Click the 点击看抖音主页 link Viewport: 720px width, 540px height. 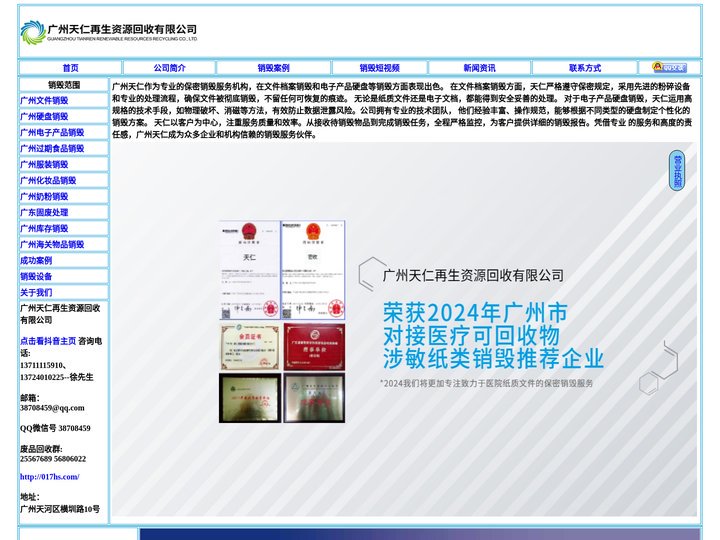48,341
